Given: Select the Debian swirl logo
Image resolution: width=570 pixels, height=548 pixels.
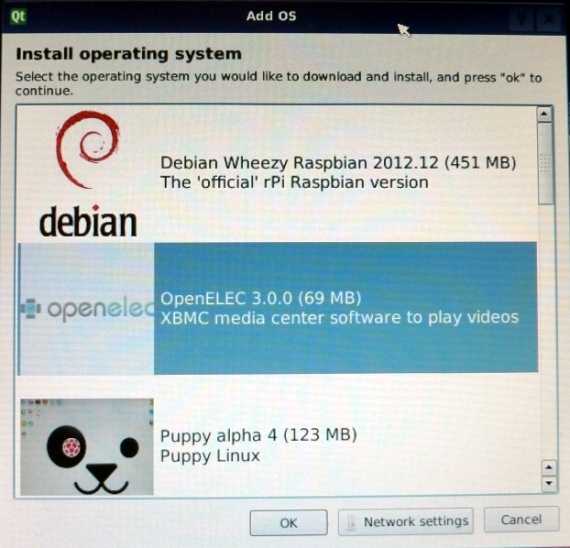Looking at the screenshot, I should pos(88,149).
